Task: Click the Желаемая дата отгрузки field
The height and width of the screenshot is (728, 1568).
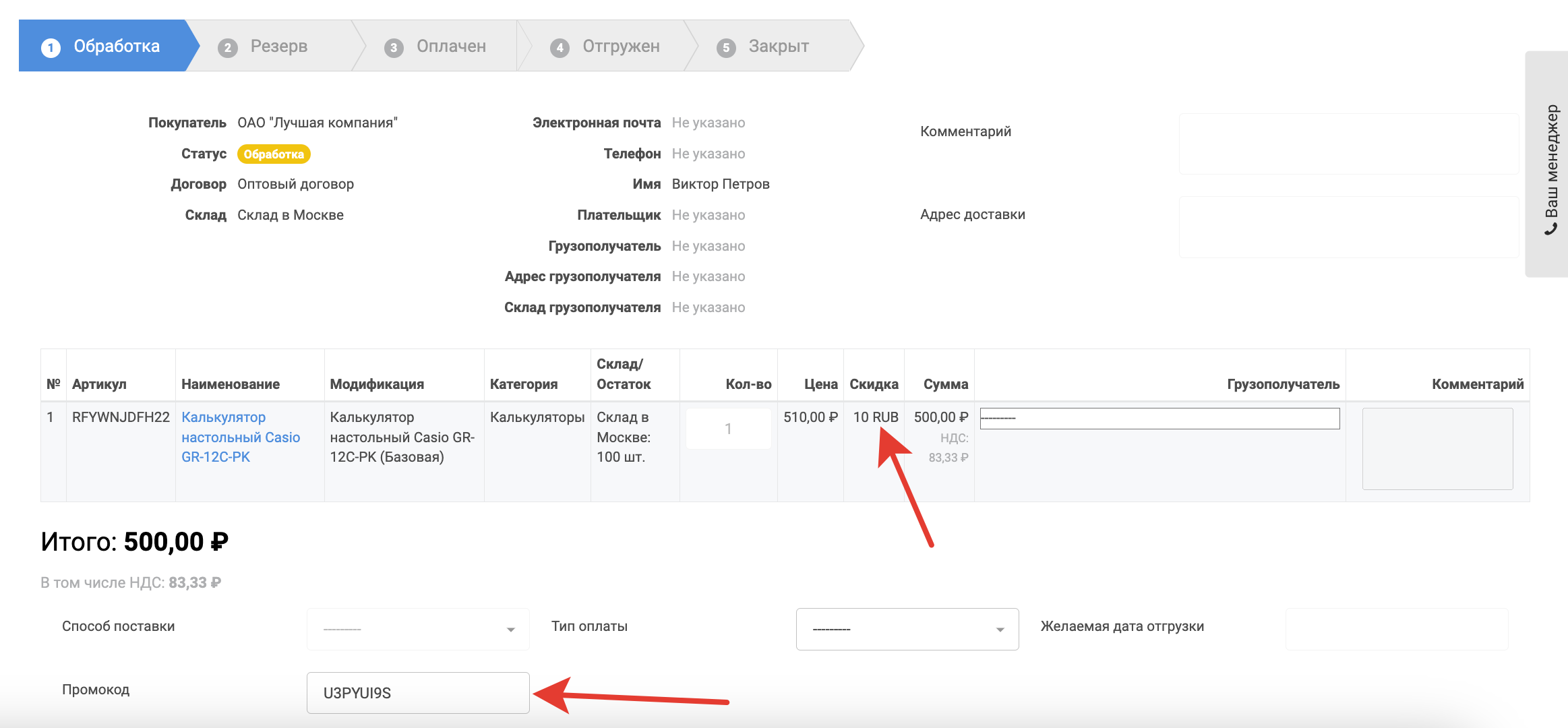Action: click(1396, 629)
